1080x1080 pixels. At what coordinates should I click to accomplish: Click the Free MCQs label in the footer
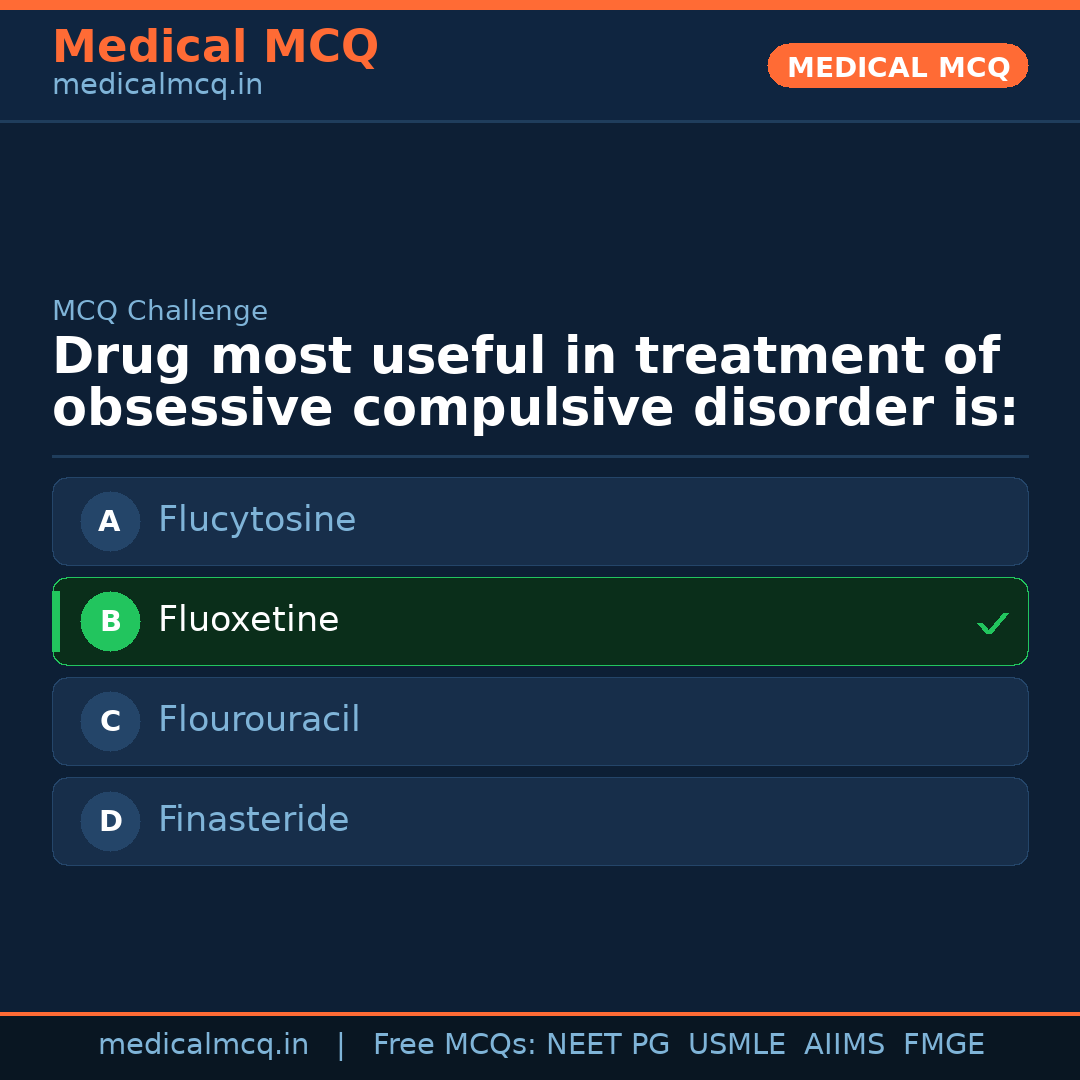[454, 1045]
